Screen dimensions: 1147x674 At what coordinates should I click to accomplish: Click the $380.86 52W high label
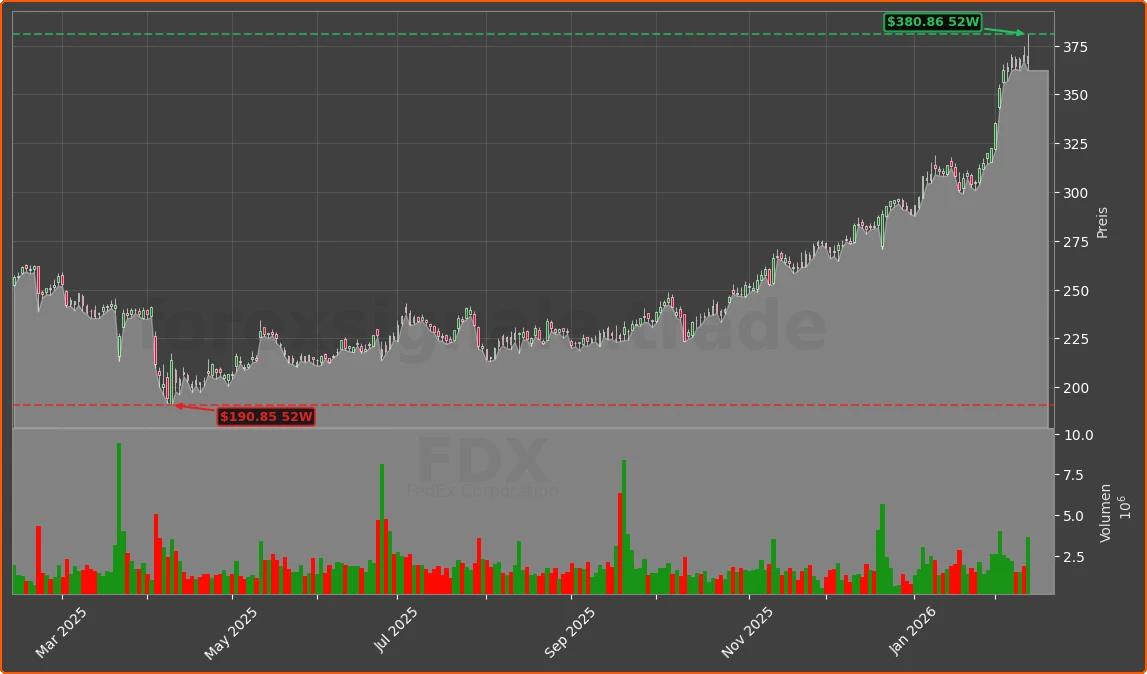point(934,22)
